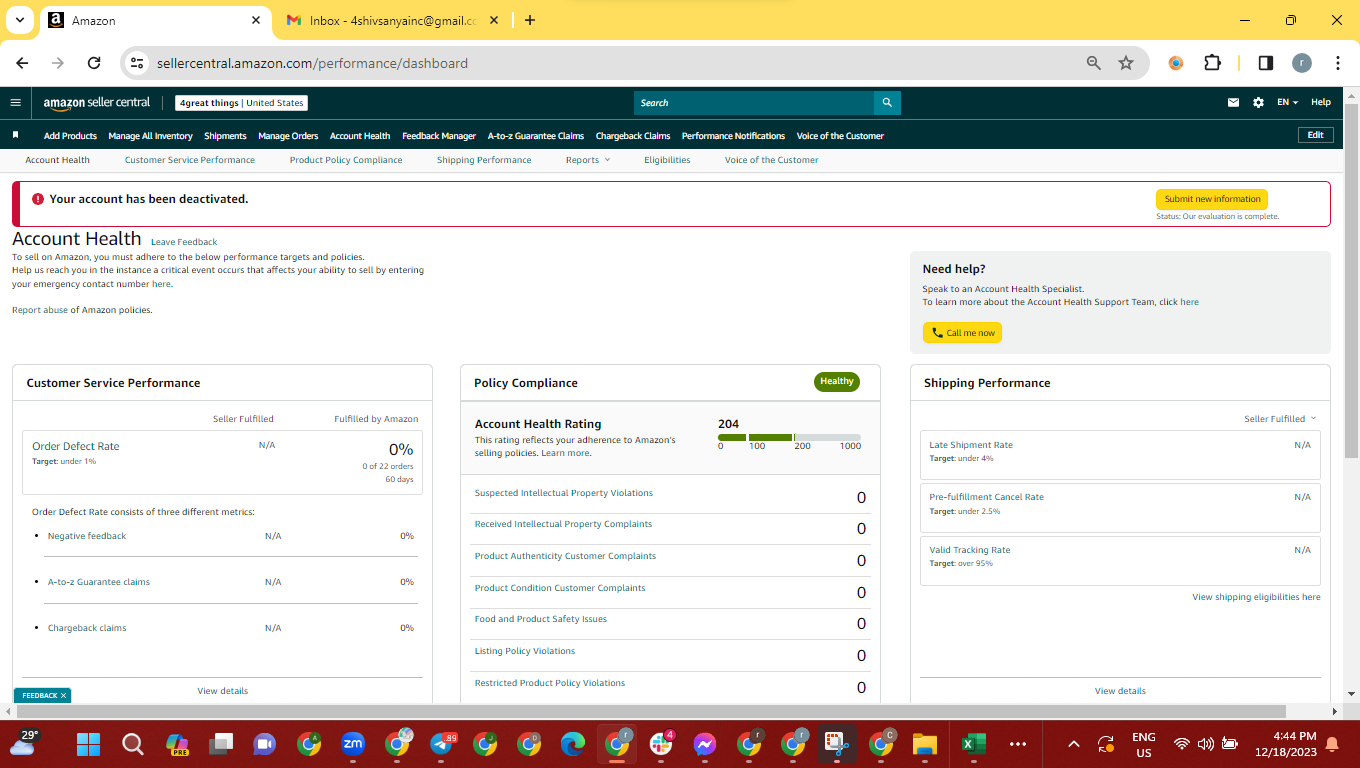Screen dimensions: 1360x768
Task: Open View shipping eligibilities here link
Action: pyautogui.click(x=1256, y=597)
